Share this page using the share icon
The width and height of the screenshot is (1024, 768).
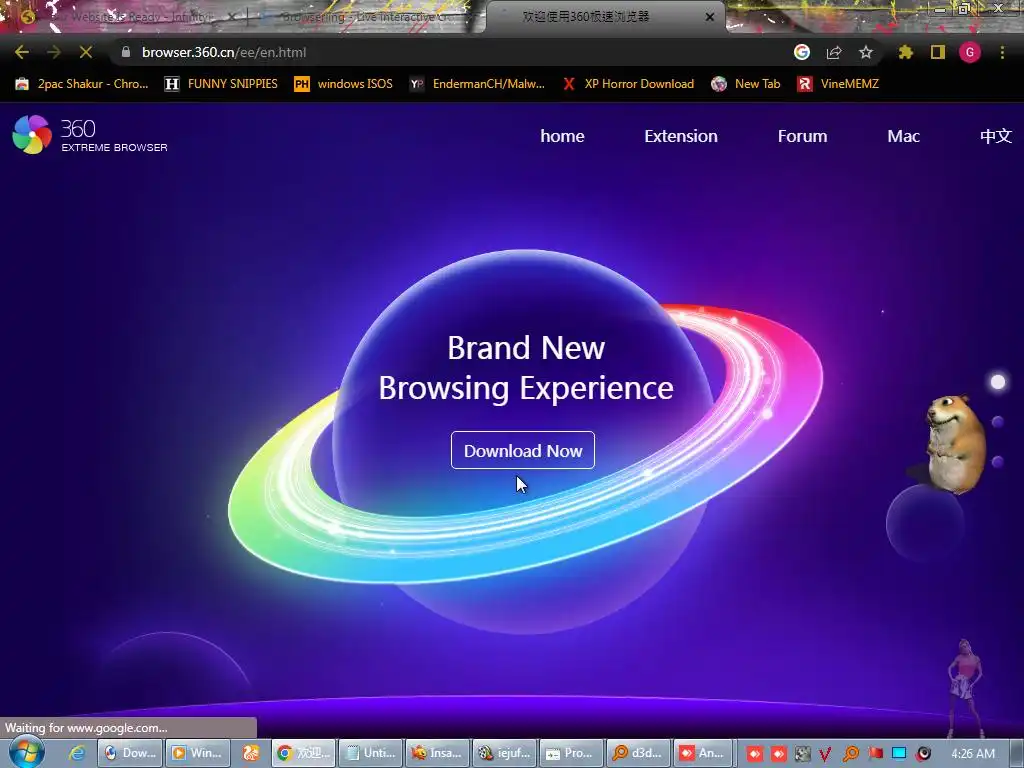tap(834, 52)
